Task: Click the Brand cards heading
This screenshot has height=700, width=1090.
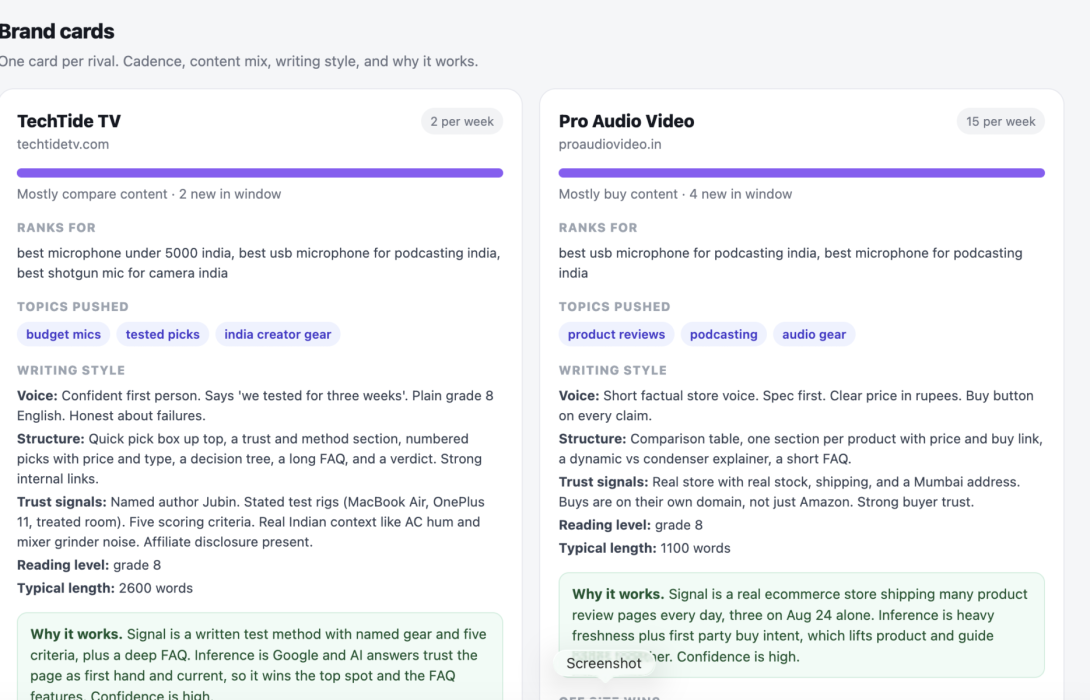Action: tap(57, 31)
